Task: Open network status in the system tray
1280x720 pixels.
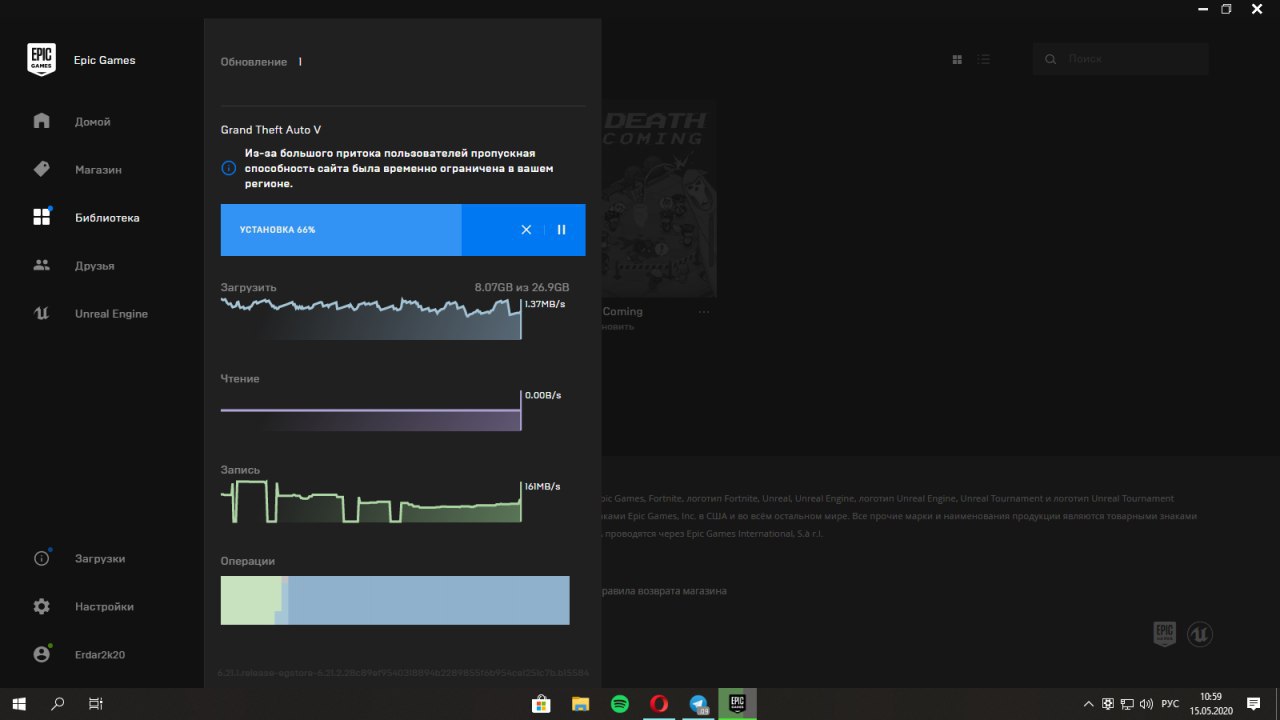Action: (1127, 704)
